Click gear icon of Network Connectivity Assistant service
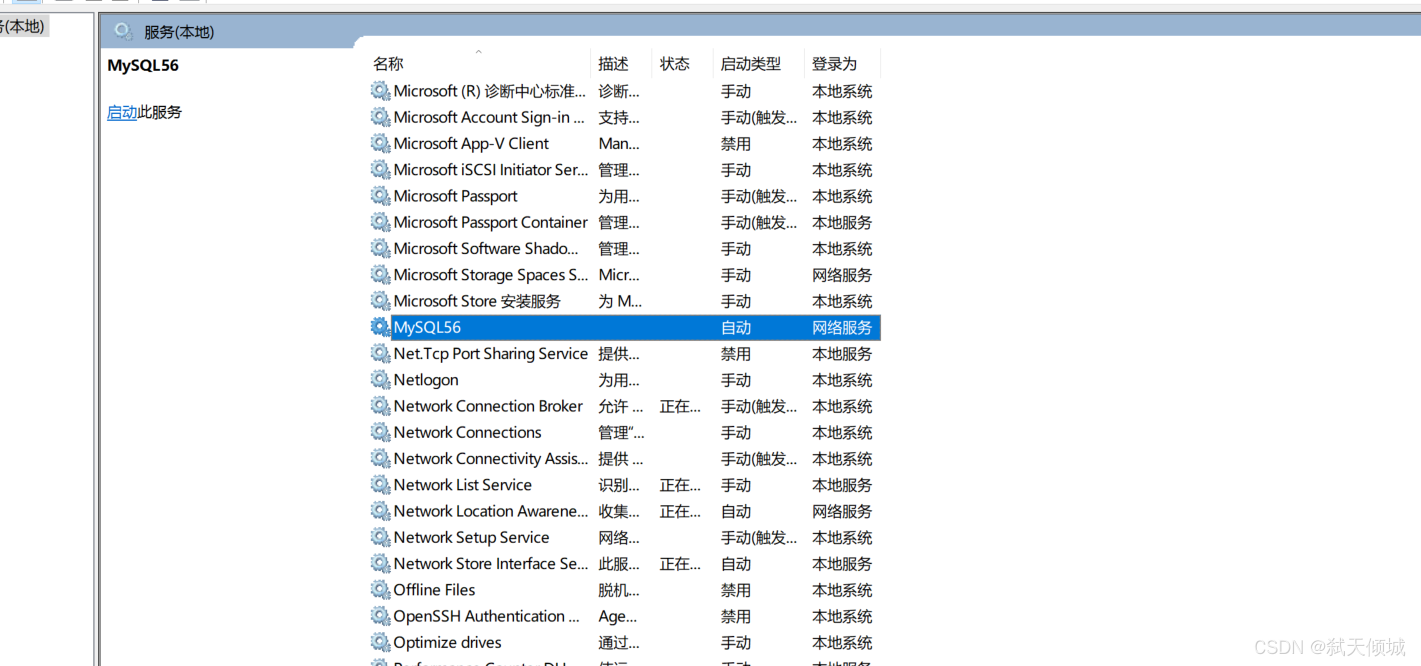The image size is (1421, 666). pos(380,459)
